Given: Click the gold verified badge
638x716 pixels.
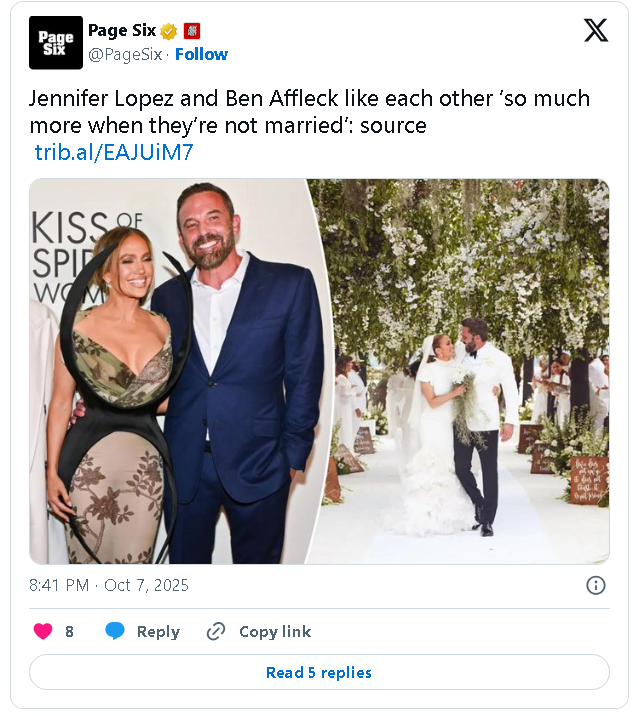Looking at the screenshot, I should [169, 31].
